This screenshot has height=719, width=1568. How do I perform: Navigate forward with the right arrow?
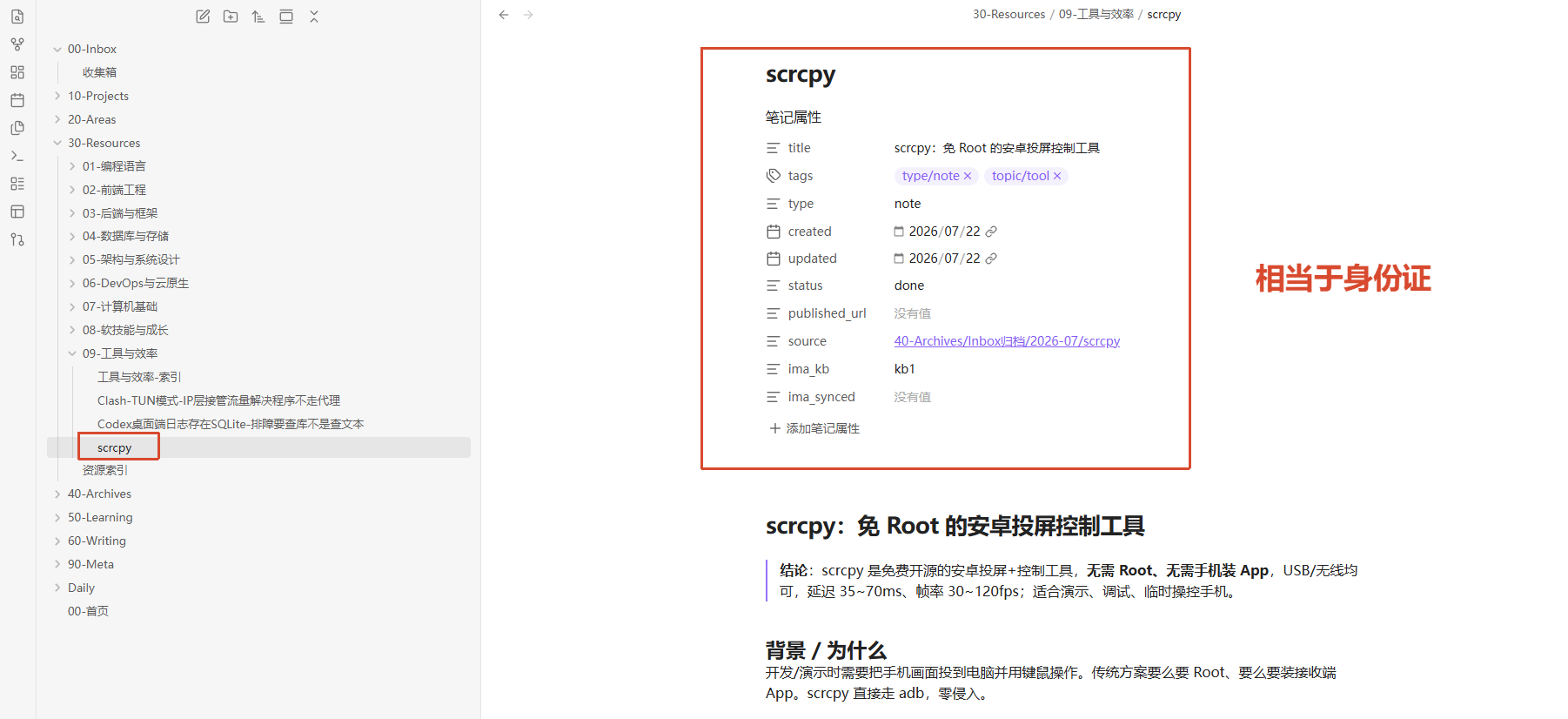click(x=528, y=15)
